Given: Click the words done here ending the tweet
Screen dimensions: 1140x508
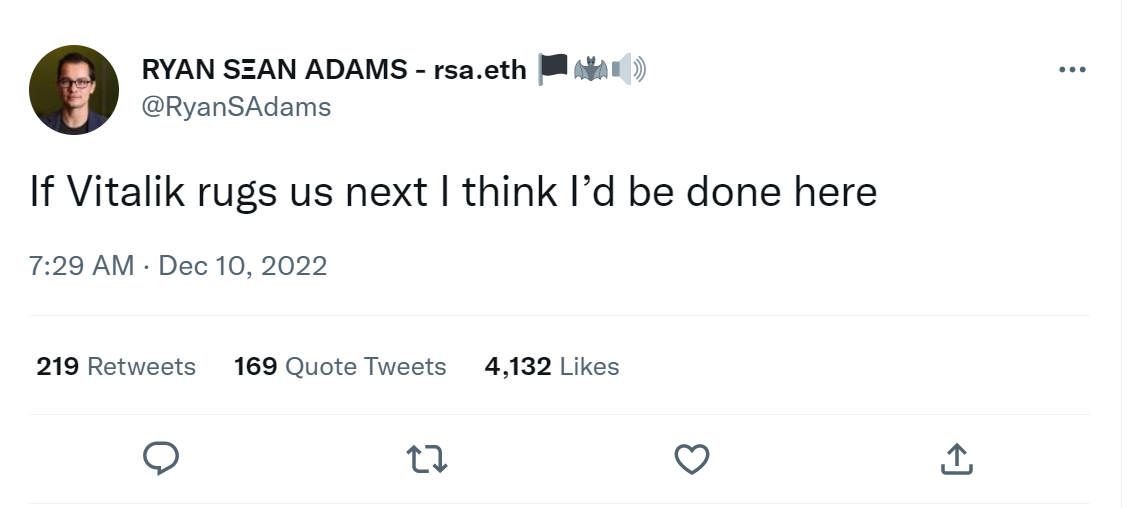Looking at the screenshot, I should coord(782,192).
